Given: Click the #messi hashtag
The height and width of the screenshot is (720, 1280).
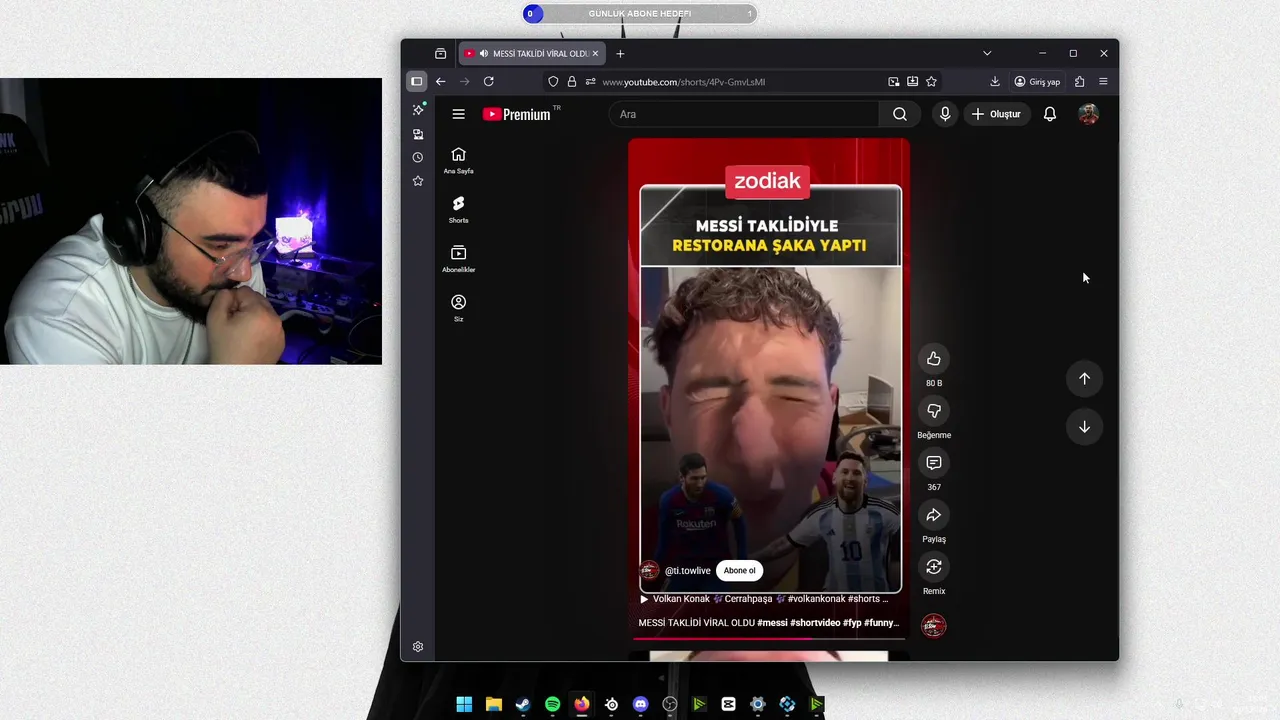Looking at the screenshot, I should (772, 622).
